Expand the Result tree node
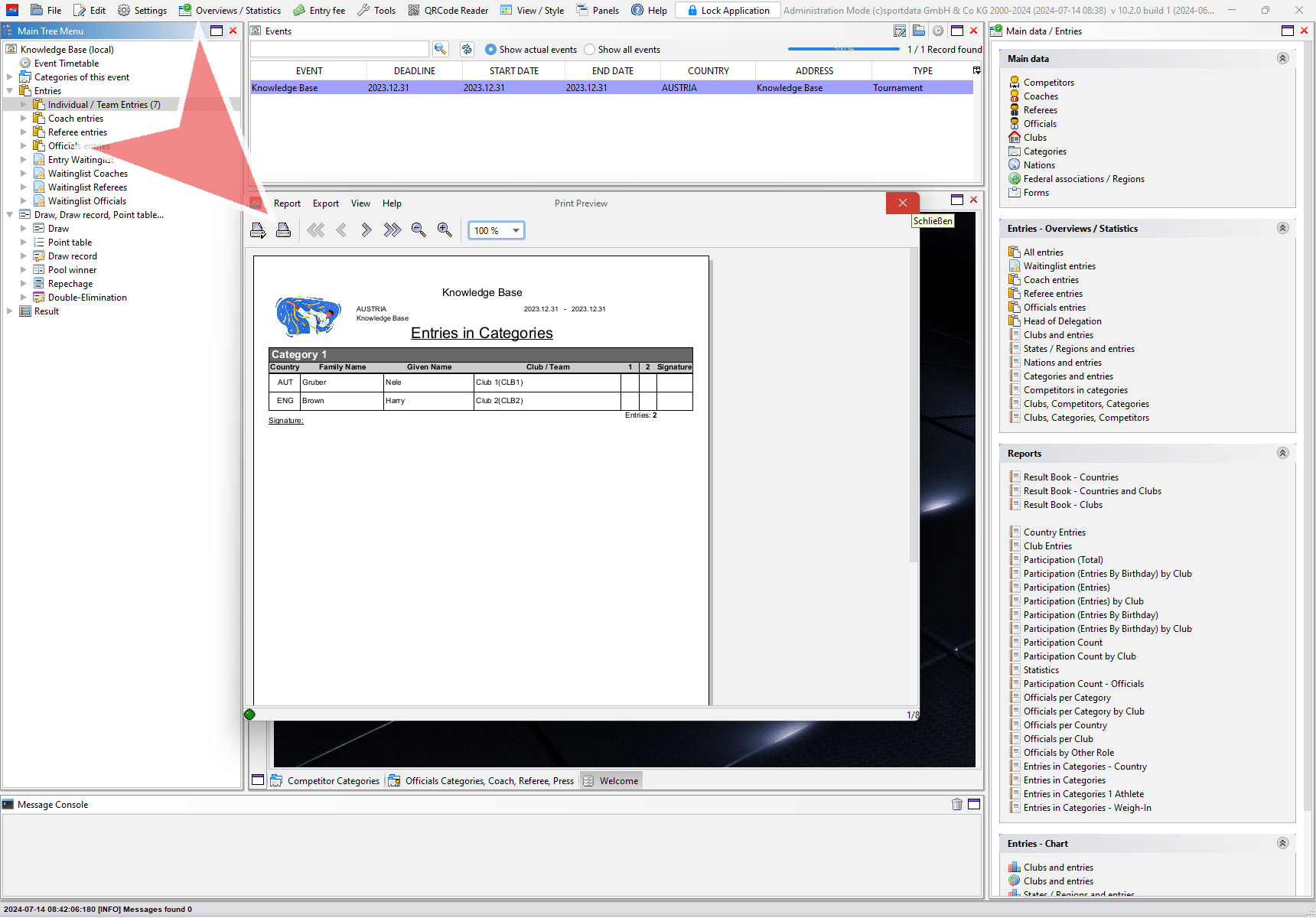This screenshot has height=918, width=1316. [10, 311]
